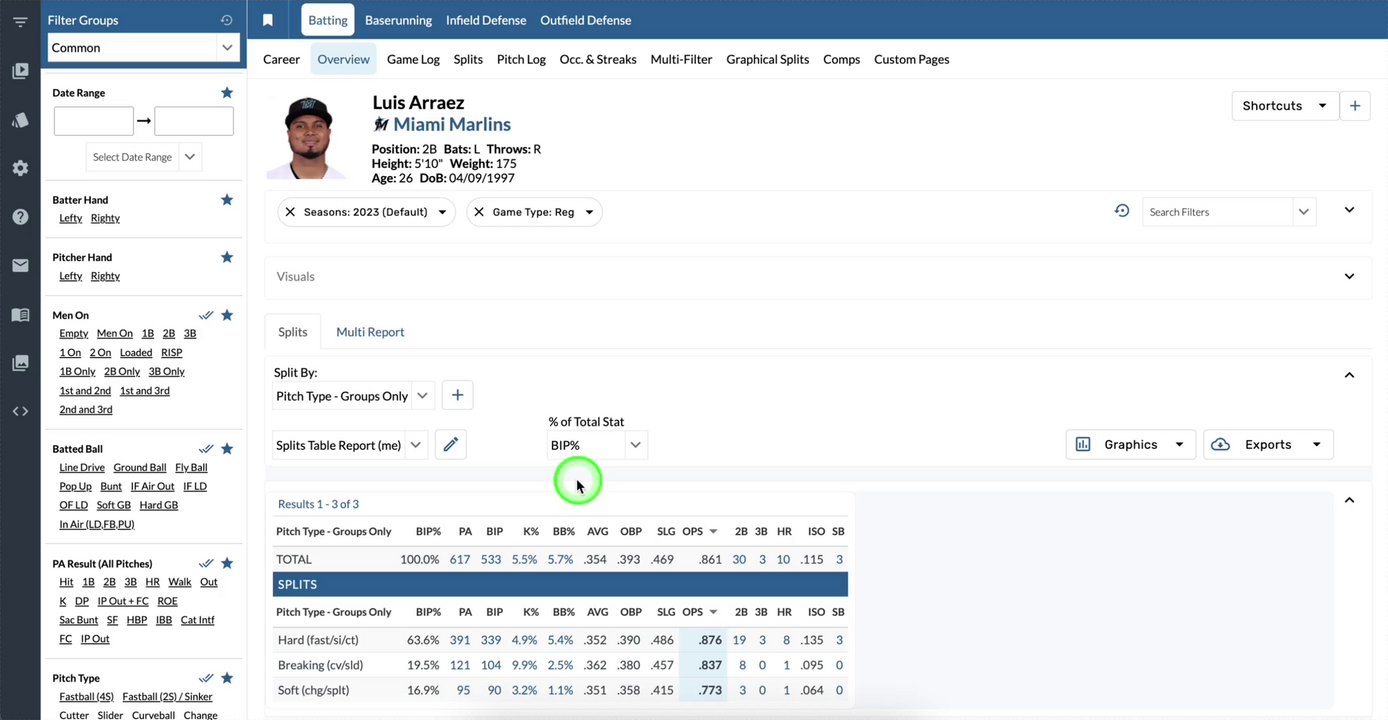Viewport: 1388px width, 720px height.
Task: Switch to the Infield Defense tab
Action: (x=486, y=20)
